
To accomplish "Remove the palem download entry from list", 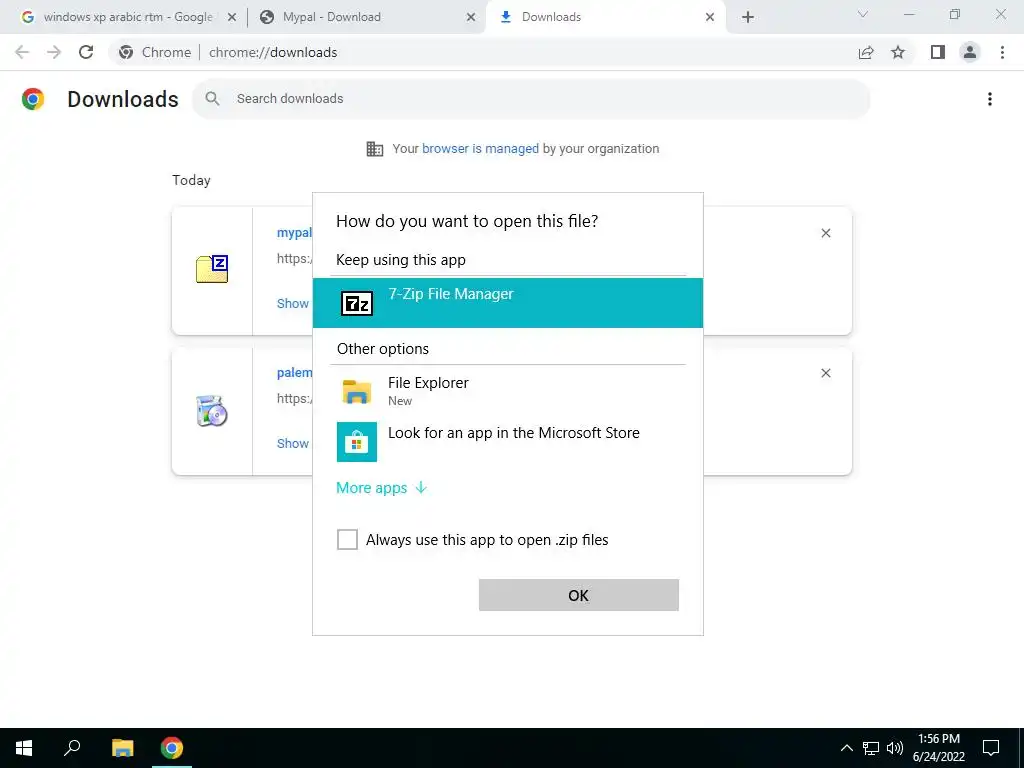I will pos(825,373).
